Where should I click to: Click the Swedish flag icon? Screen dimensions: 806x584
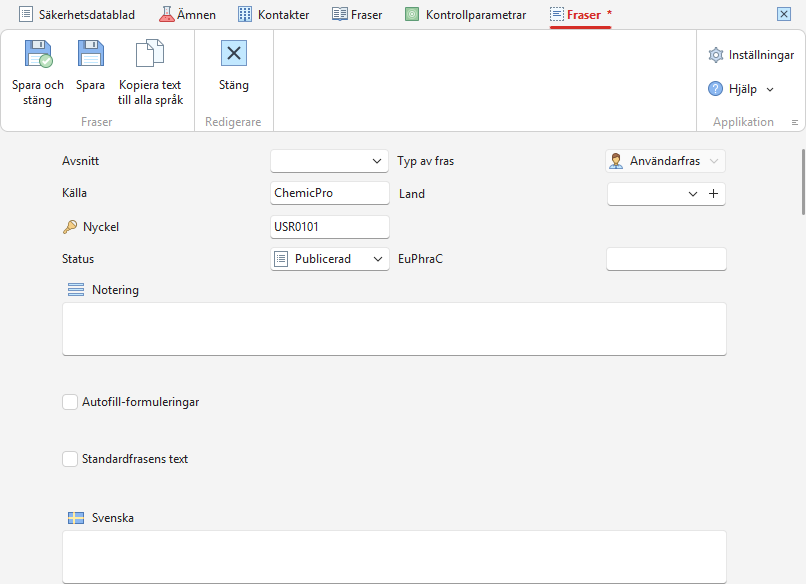pyautogui.click(x=76, y=518)
